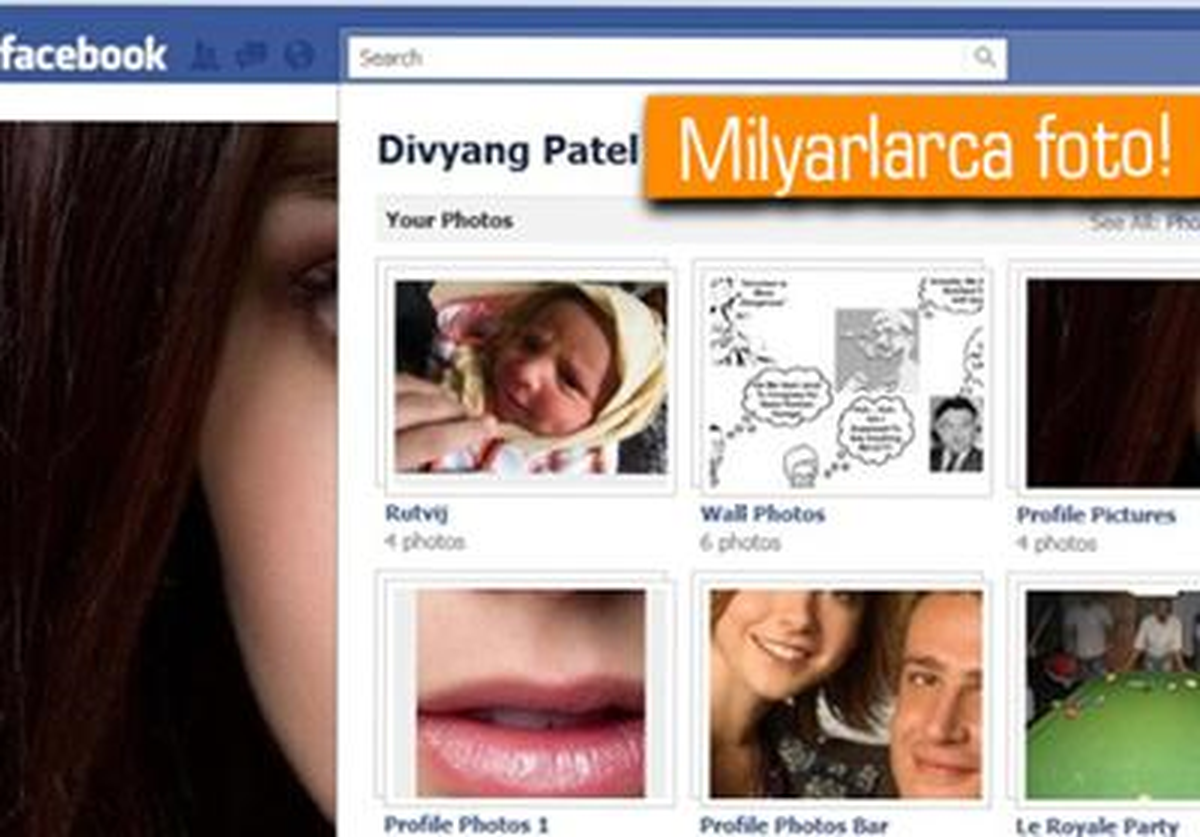
Task: Click the Profile Pictures album link
Action: pyautogui.click(x=1096, y=515)
